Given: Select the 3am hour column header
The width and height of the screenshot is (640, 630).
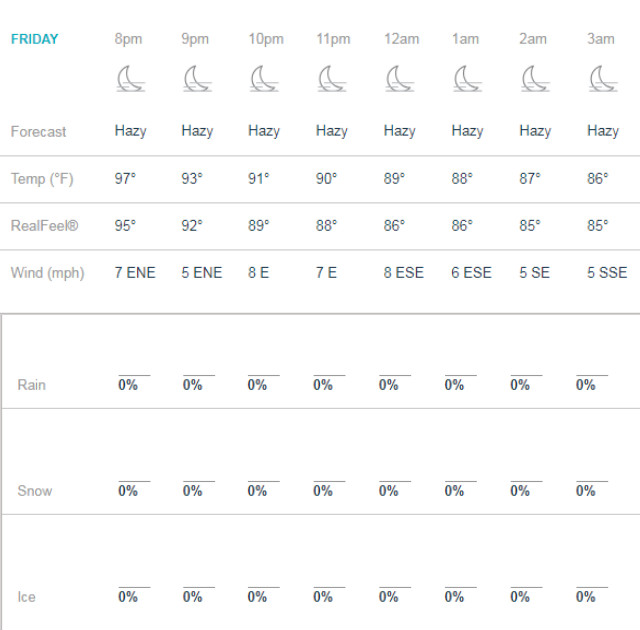Looking at the screenshot, I should click(x=600, y=39).
